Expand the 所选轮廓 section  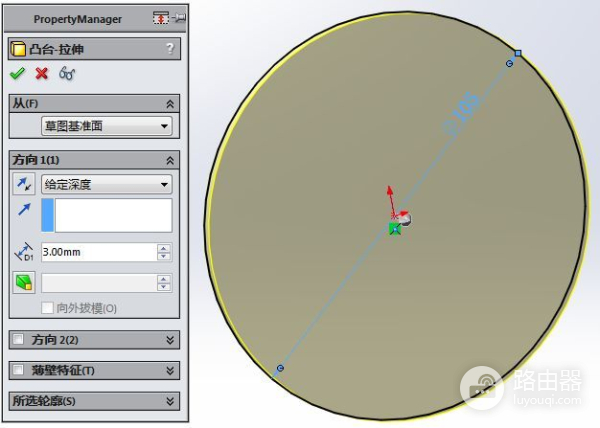tap(170, 401)
